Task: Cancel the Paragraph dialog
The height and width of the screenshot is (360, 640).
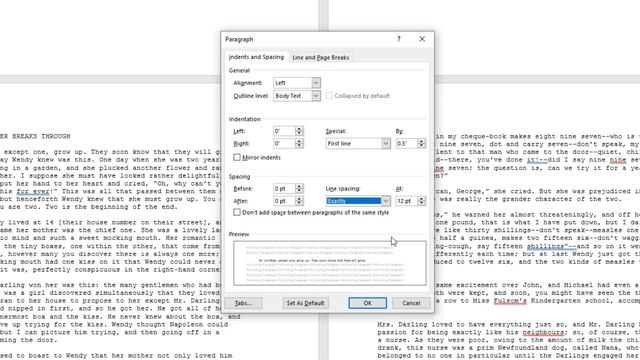Action: pyautogui.click(x=411, y=303)
